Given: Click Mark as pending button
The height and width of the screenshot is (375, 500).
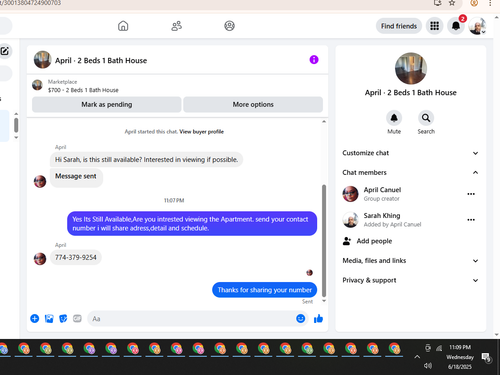Looking at the screenshot, I should pyautogui.click(x=107, y=104).
